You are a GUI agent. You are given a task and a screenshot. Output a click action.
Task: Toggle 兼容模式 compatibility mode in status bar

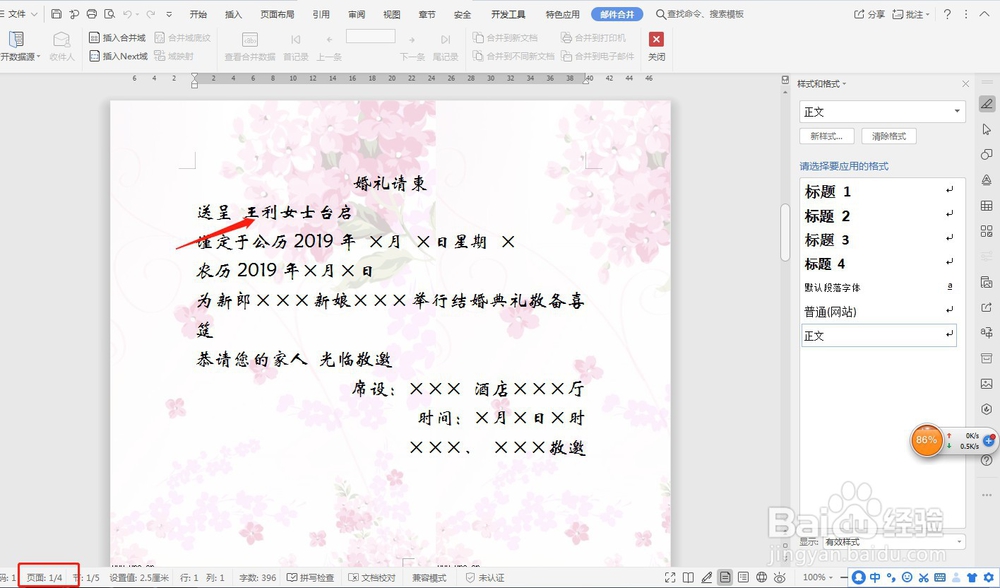[x=429, y=577]
